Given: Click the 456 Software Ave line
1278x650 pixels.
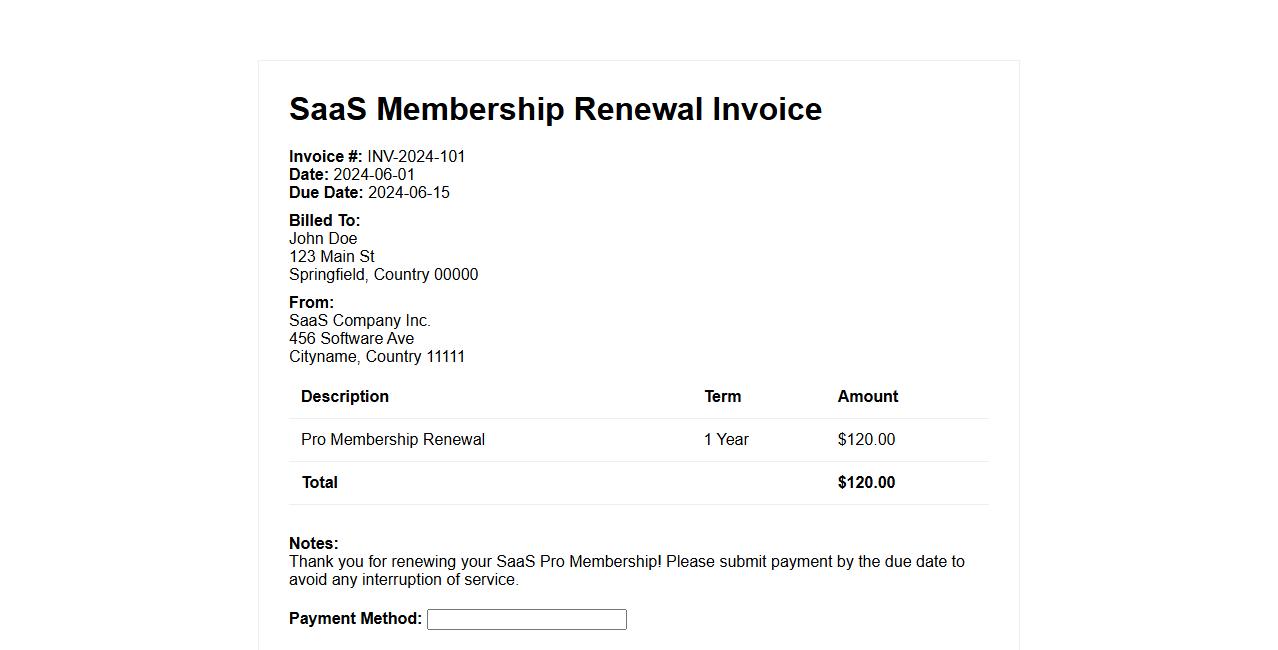Looking at the screenshot, I should [x=351, y=338].
